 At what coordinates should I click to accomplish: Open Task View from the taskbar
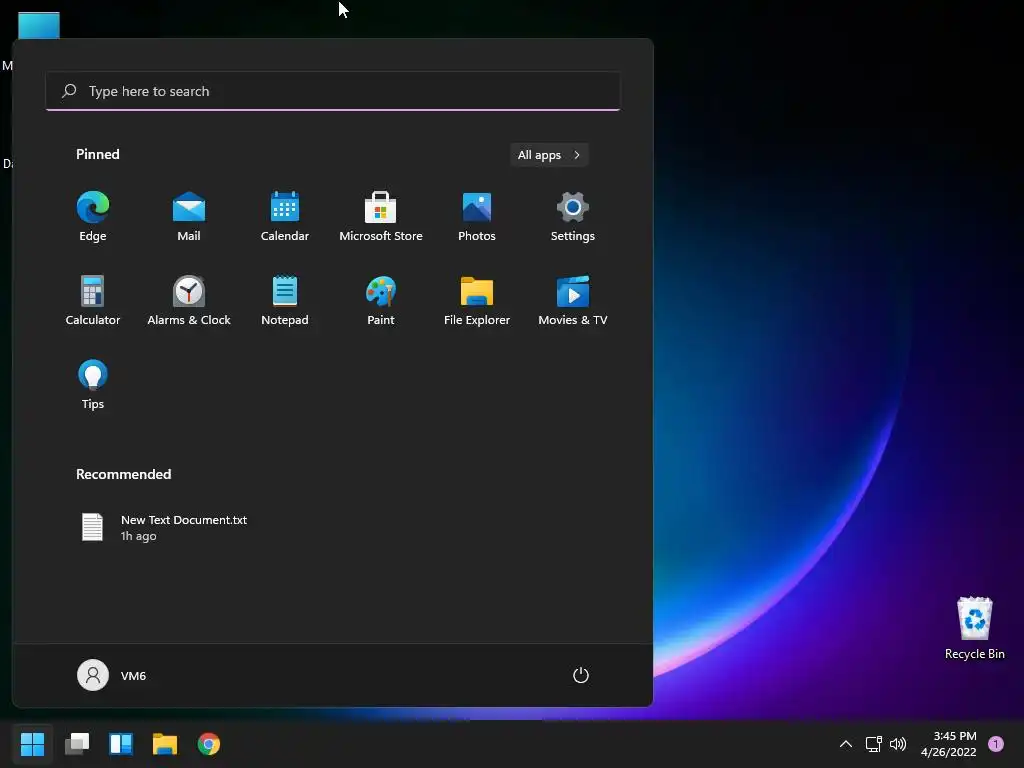pyautogui.click(x=76, y=744)
